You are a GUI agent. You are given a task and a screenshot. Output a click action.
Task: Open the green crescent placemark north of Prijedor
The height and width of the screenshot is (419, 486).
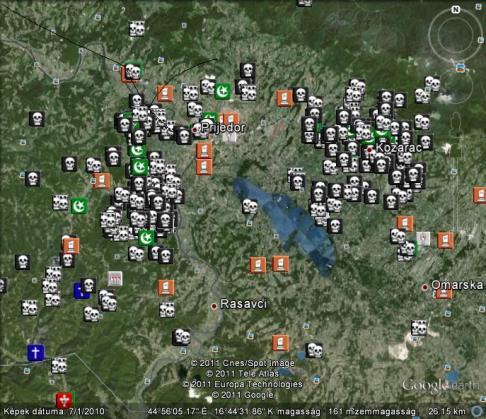tap(222, 91)
